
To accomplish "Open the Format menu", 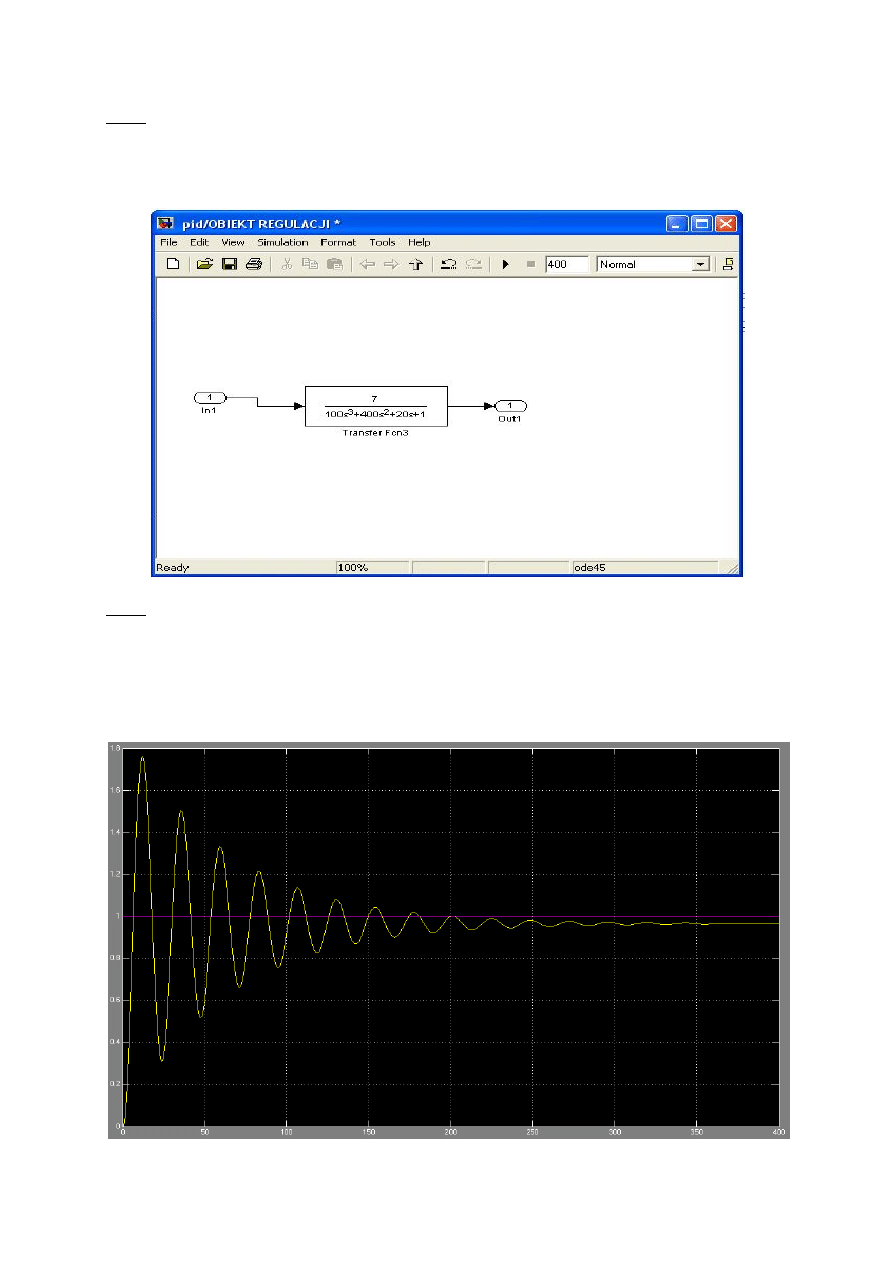I will pos(338,242).
